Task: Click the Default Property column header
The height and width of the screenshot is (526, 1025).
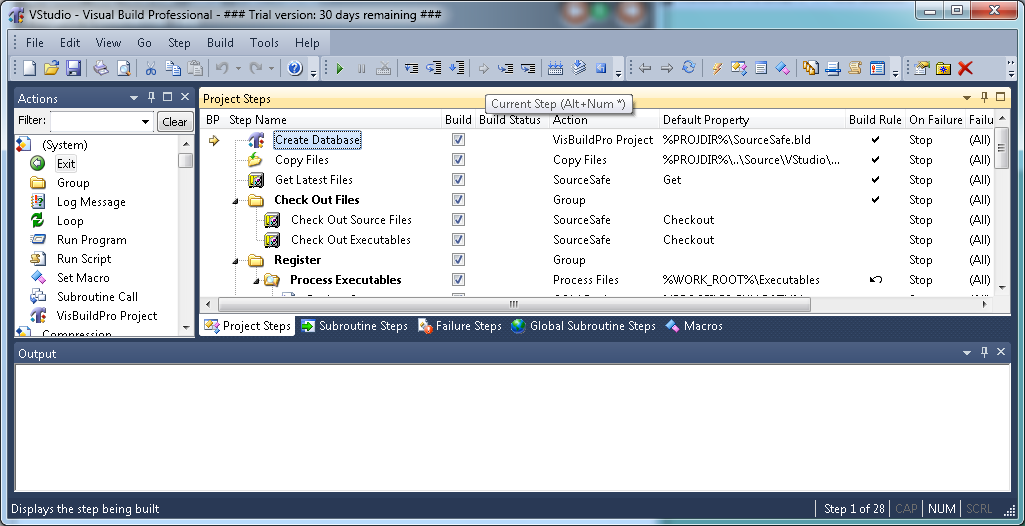Action: (x=752, y=120)
